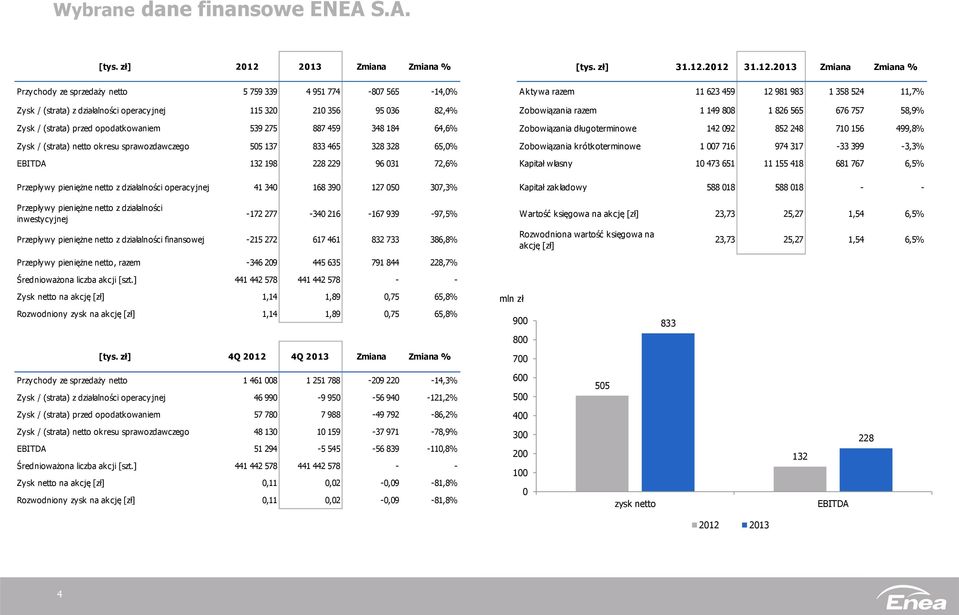The height and width of the screenshot is (615, 959).
Task: Click the blue 2013 legend swatch
Action: (x=744, y=525)
